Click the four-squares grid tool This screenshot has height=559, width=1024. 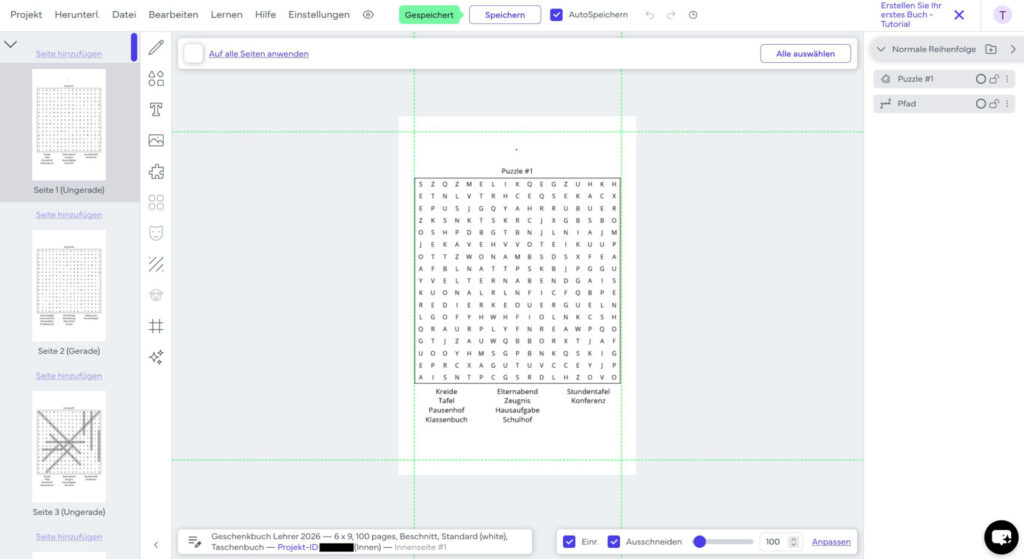coord(156,202)
